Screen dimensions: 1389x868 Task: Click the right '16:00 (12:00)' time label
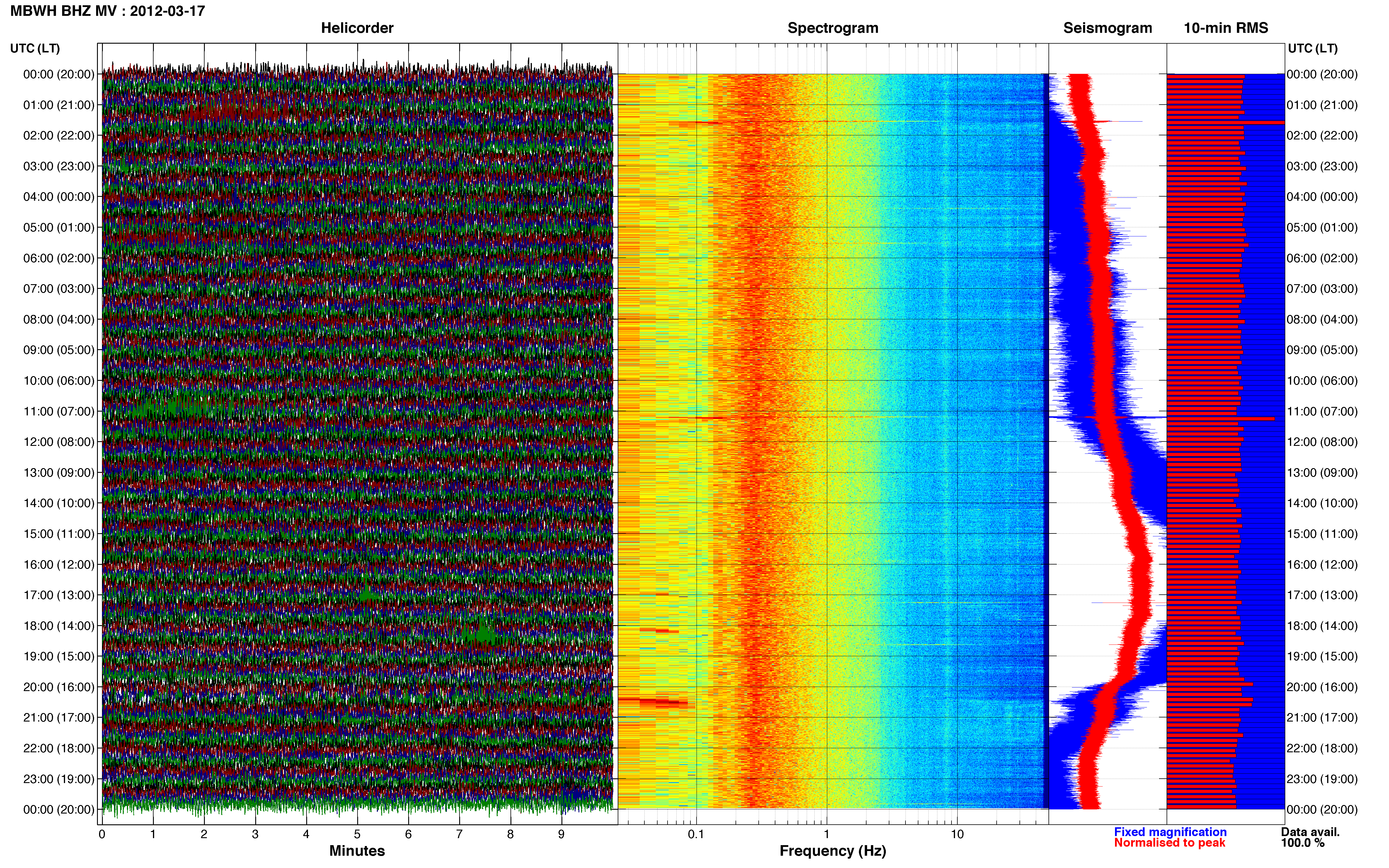coord(1322,564)
